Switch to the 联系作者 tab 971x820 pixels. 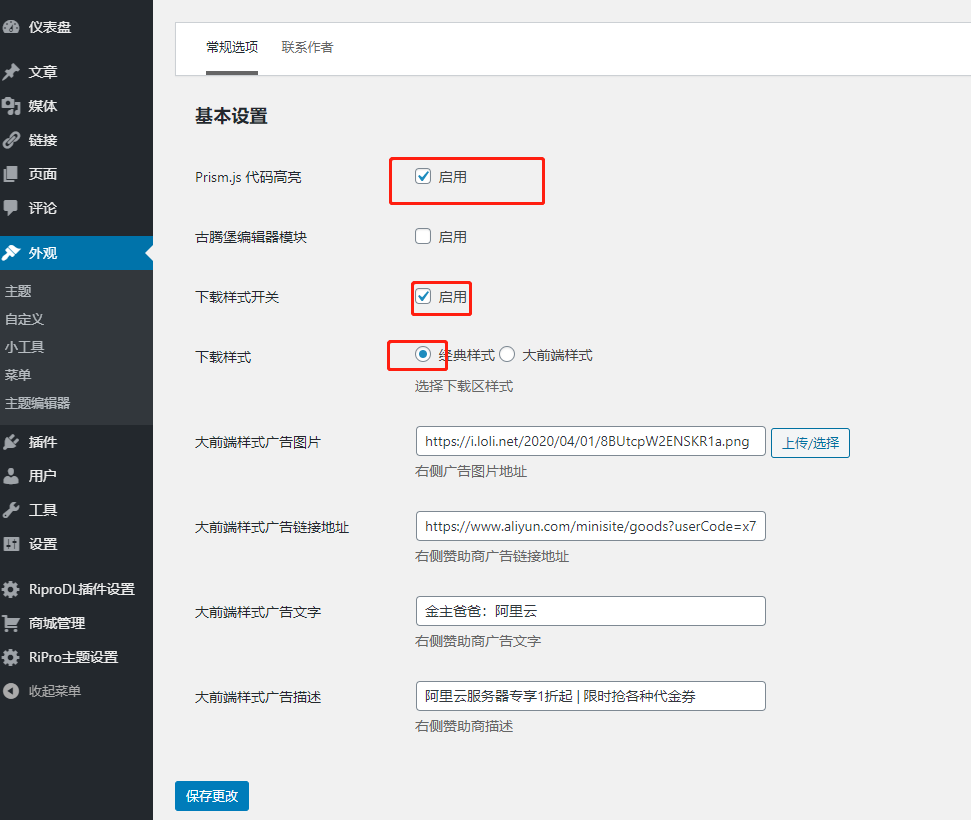pyautogui.click(x=307, y=48)
